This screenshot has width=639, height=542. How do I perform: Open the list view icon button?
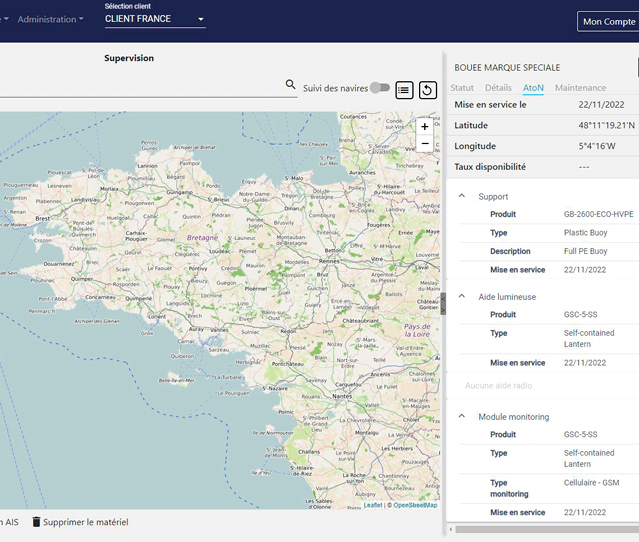click(404, 90)
